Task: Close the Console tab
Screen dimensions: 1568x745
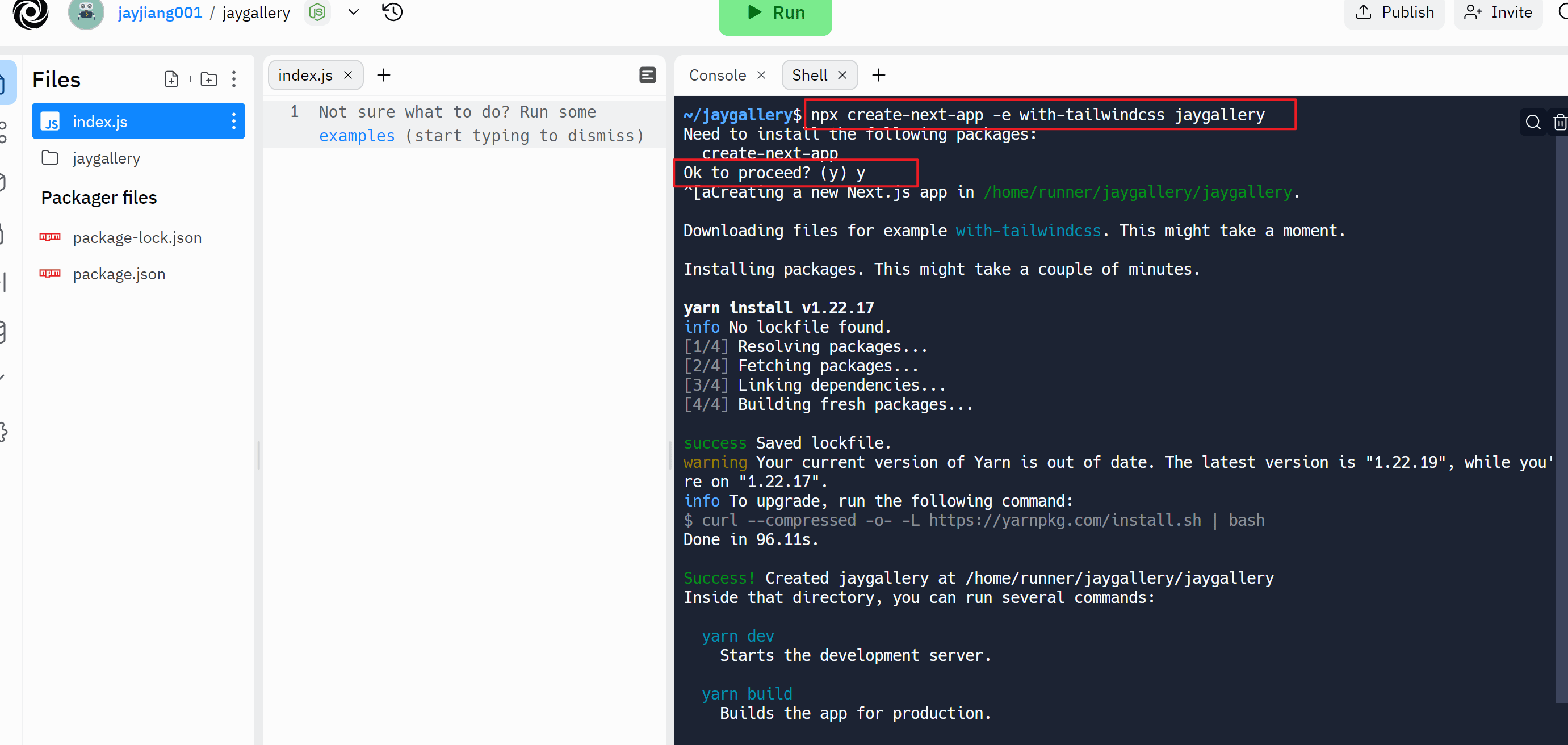Action: click(x=761, y=75)
